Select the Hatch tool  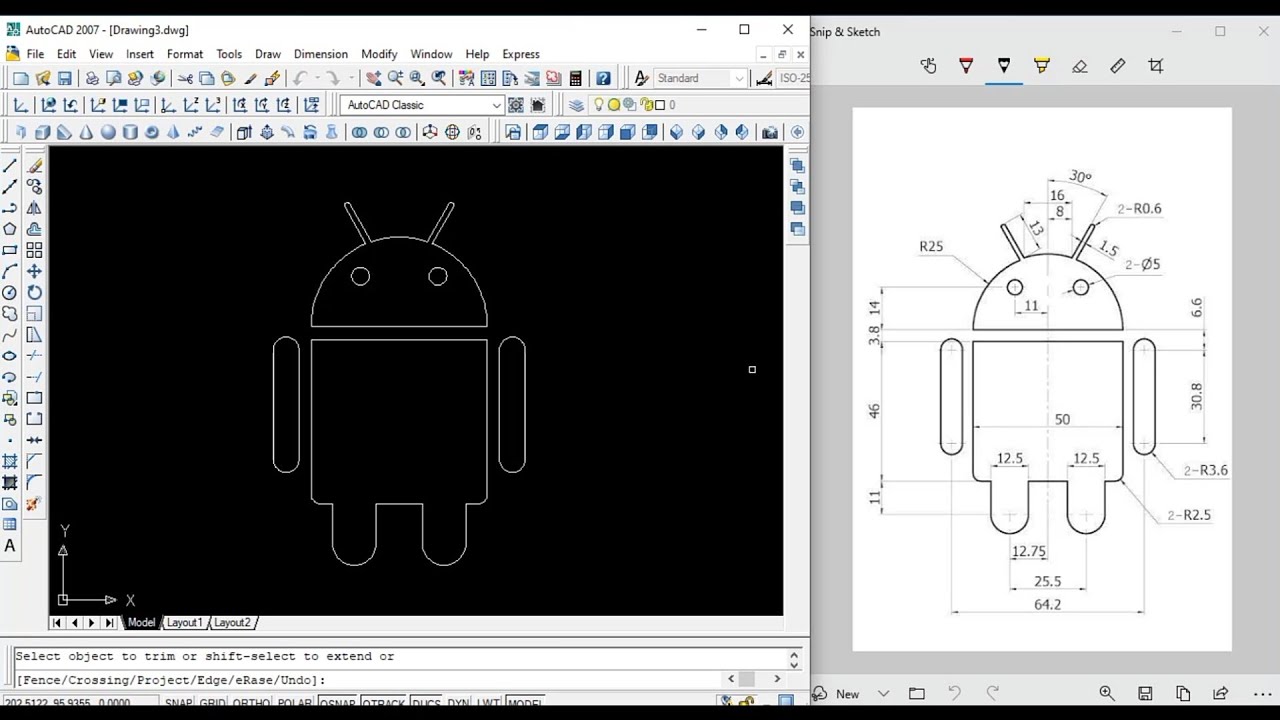(x=10, y=461)
